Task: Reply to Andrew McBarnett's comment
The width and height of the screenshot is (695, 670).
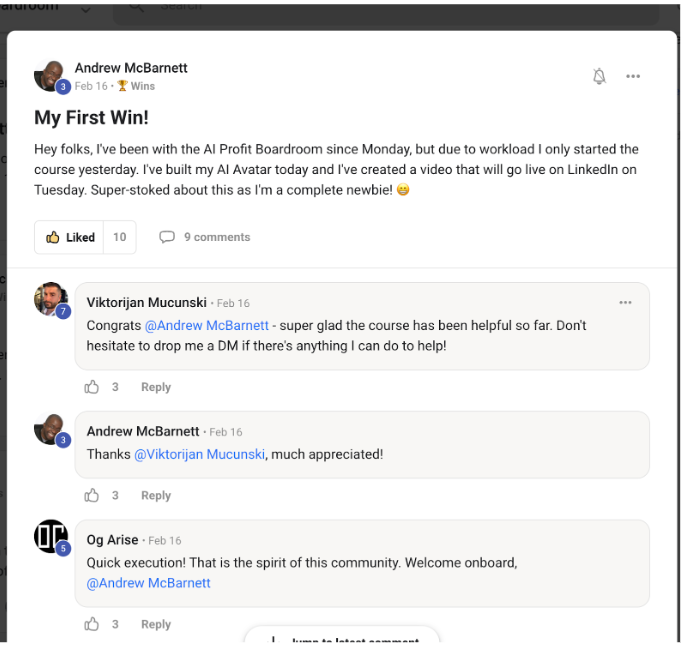Action: click(x=156, y=495)
